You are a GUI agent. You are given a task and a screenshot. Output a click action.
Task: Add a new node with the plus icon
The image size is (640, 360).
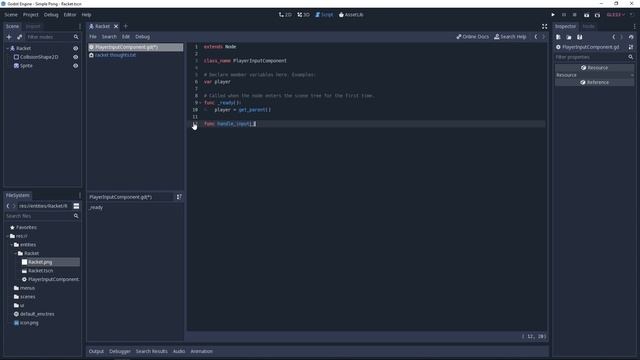pyautogui.click(x=9, y=37)
